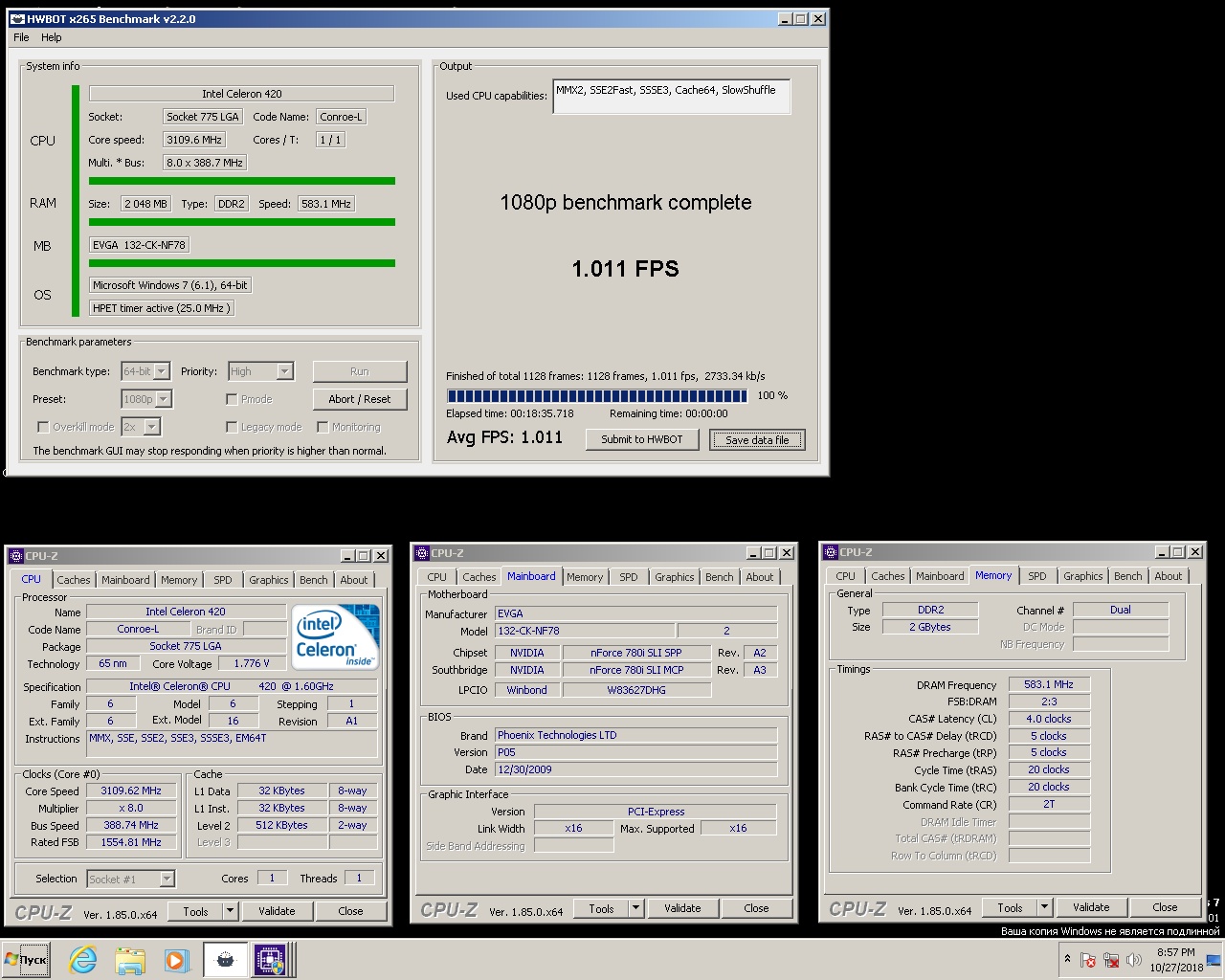1225x980 pixels.
Task: Click the Rated FSB 1554.81 MHz value
Action: (x=131, y=843)
